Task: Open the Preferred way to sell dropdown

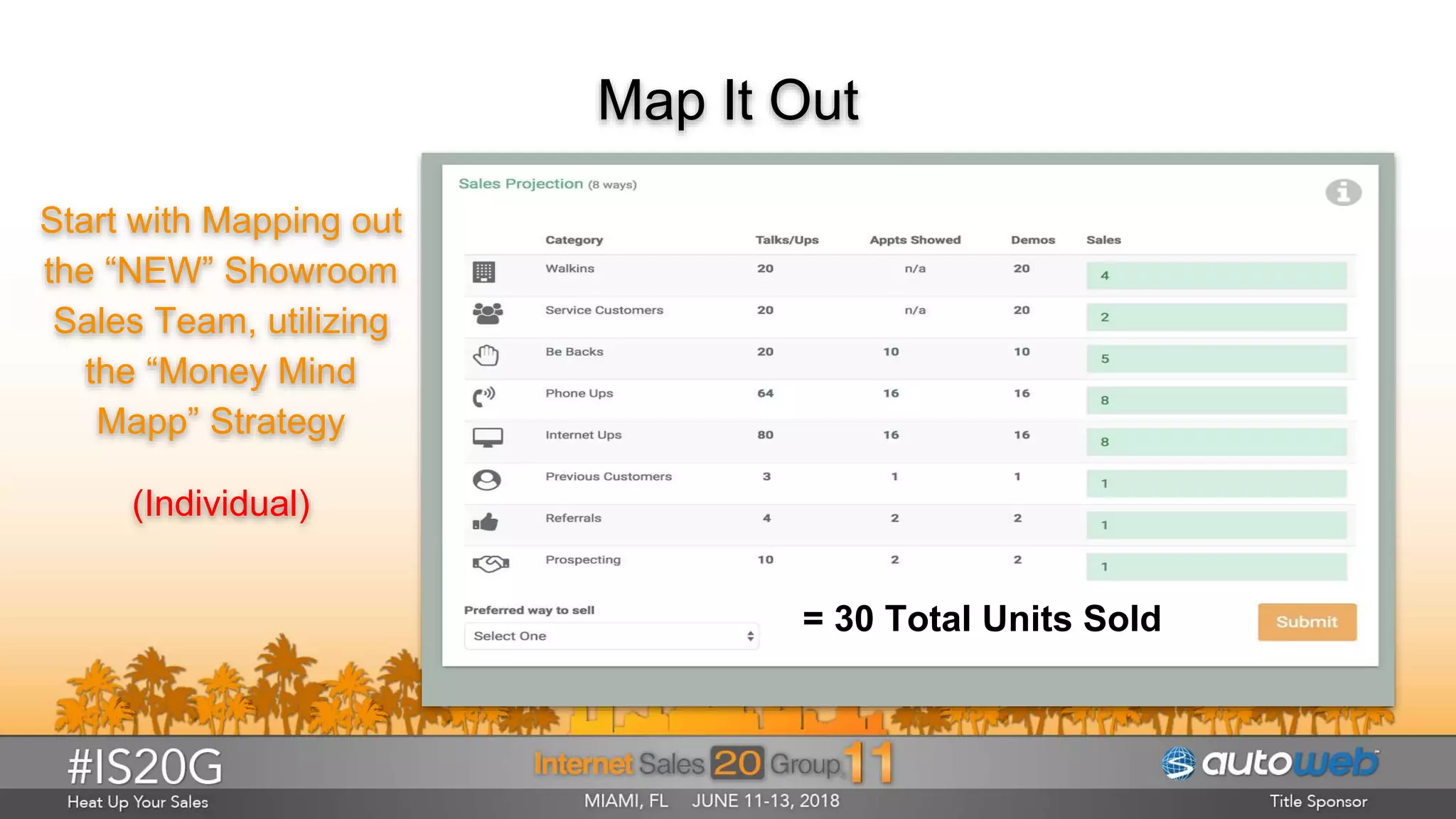Action: (x=611, y=636)
